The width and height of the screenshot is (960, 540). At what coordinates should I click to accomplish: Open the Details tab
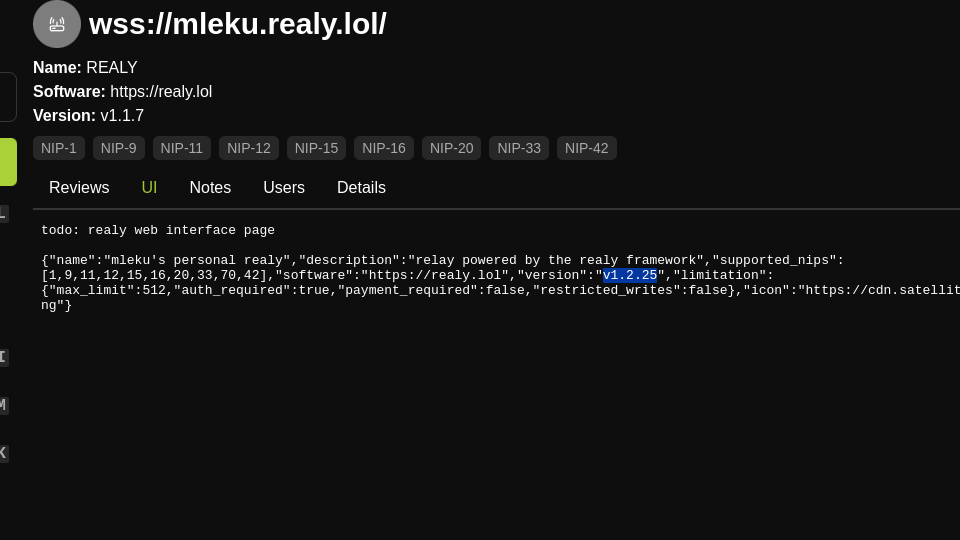361,187
